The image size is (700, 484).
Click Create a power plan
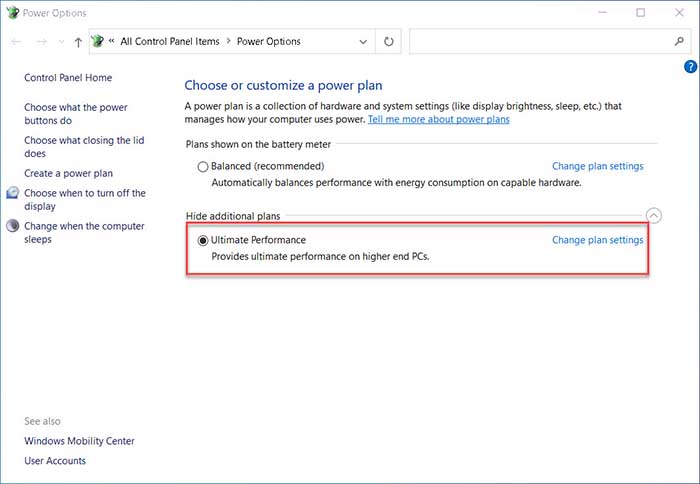(x=68, y=173)
